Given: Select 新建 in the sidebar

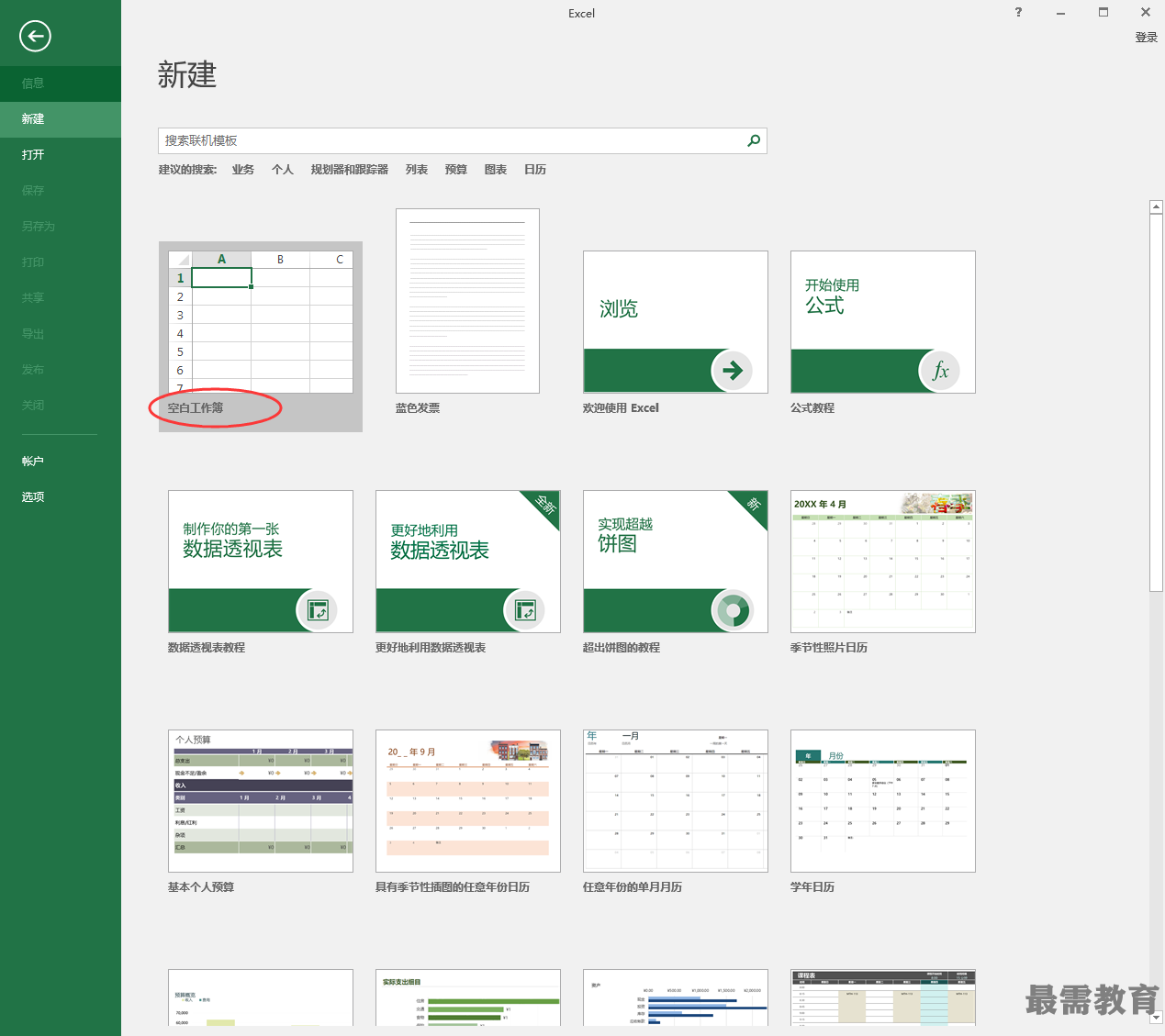Looking at the screenshot, I should pos(61,119).
